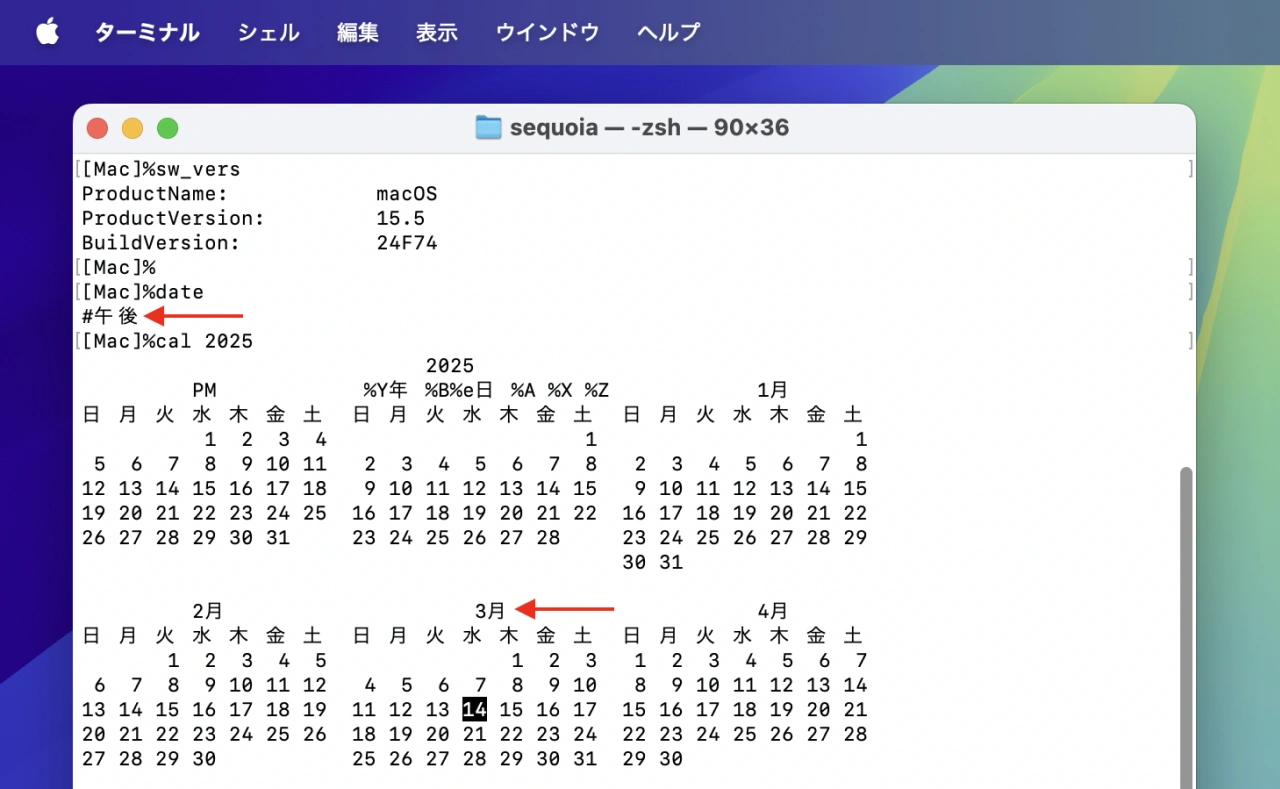Open the 表示 menu
The height and width of the screenshot is (789, 1280).
[437, 32]
